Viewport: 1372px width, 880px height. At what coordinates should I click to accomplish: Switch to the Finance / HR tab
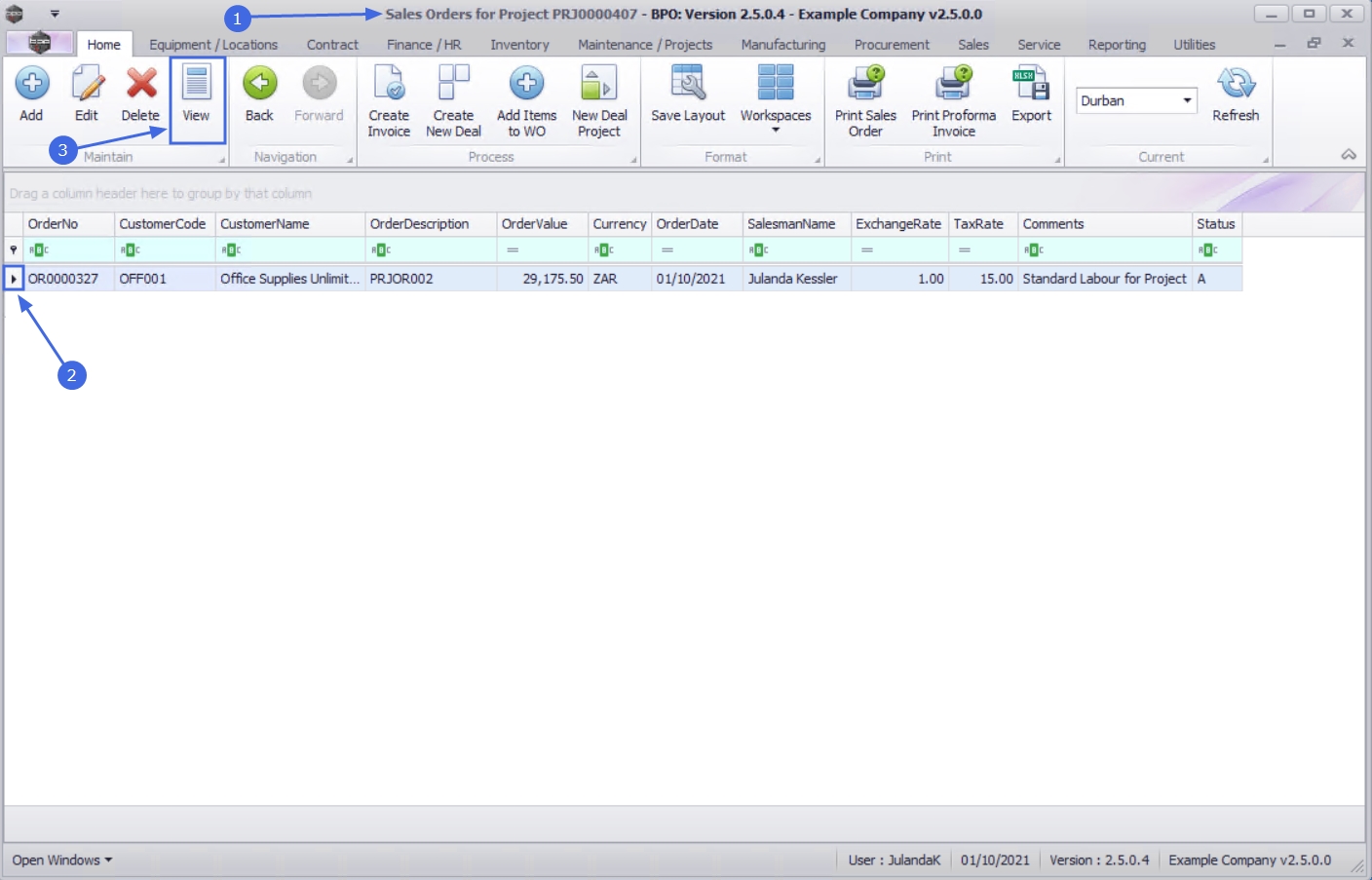coord(424,45)
